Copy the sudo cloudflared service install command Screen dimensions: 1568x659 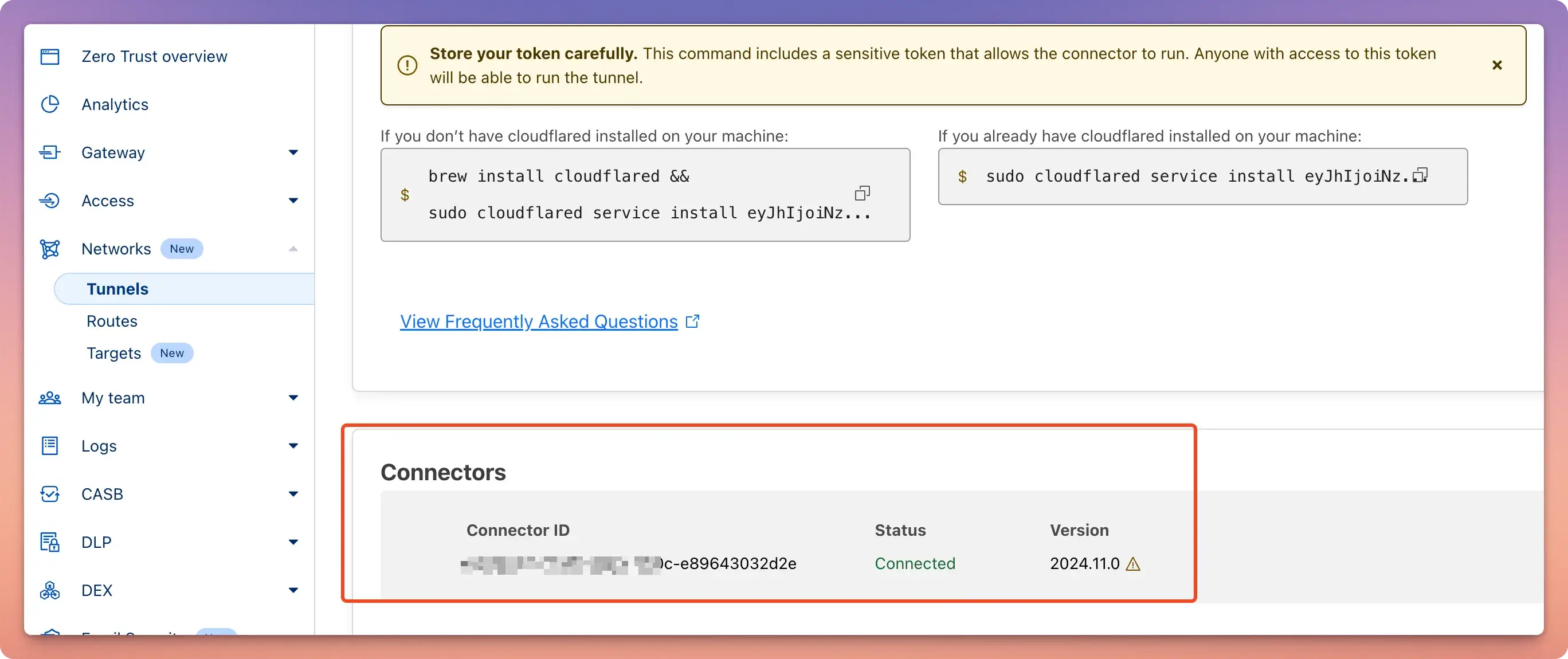click(1420, 175)
